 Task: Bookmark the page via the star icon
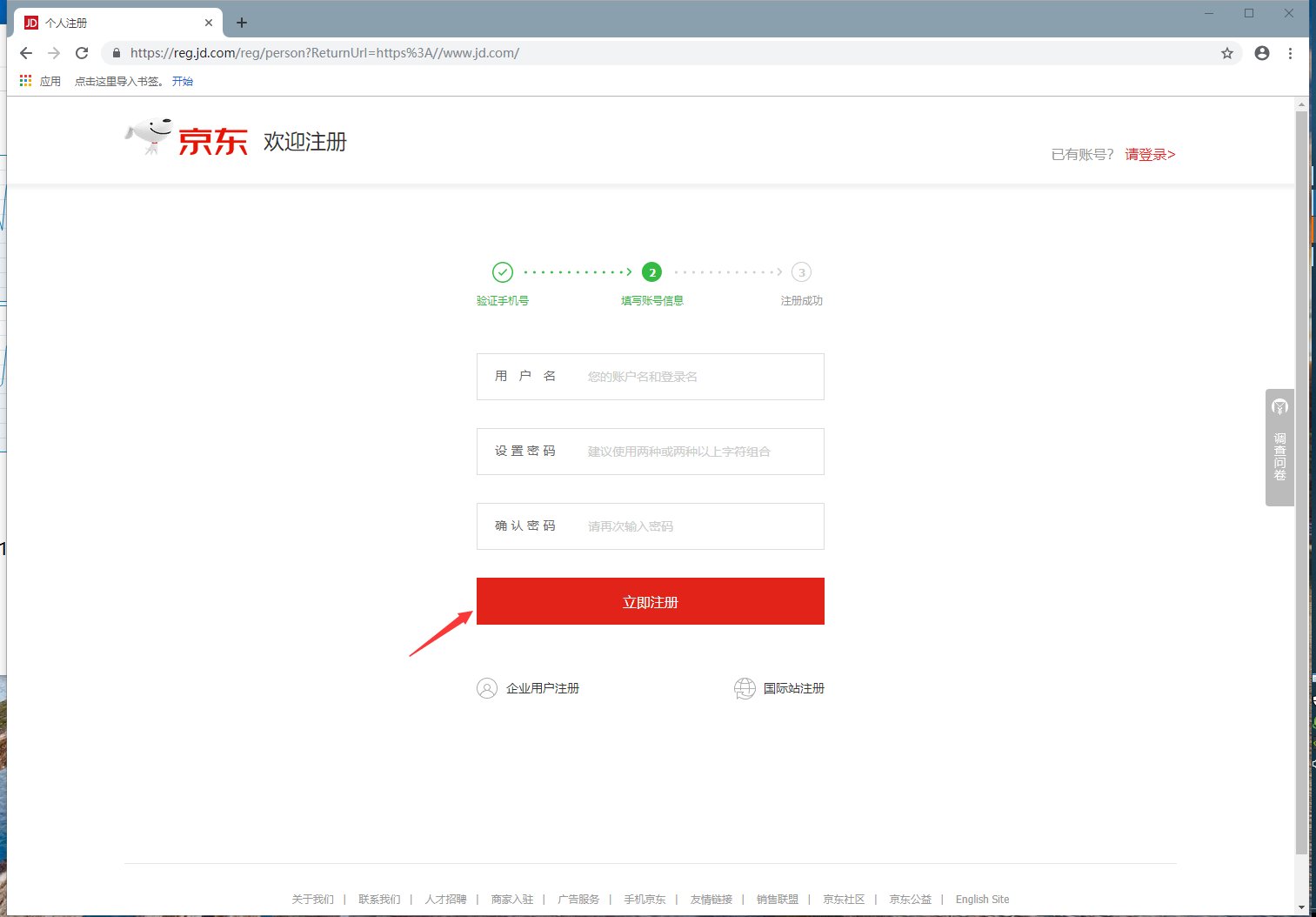coord(1227,53)
